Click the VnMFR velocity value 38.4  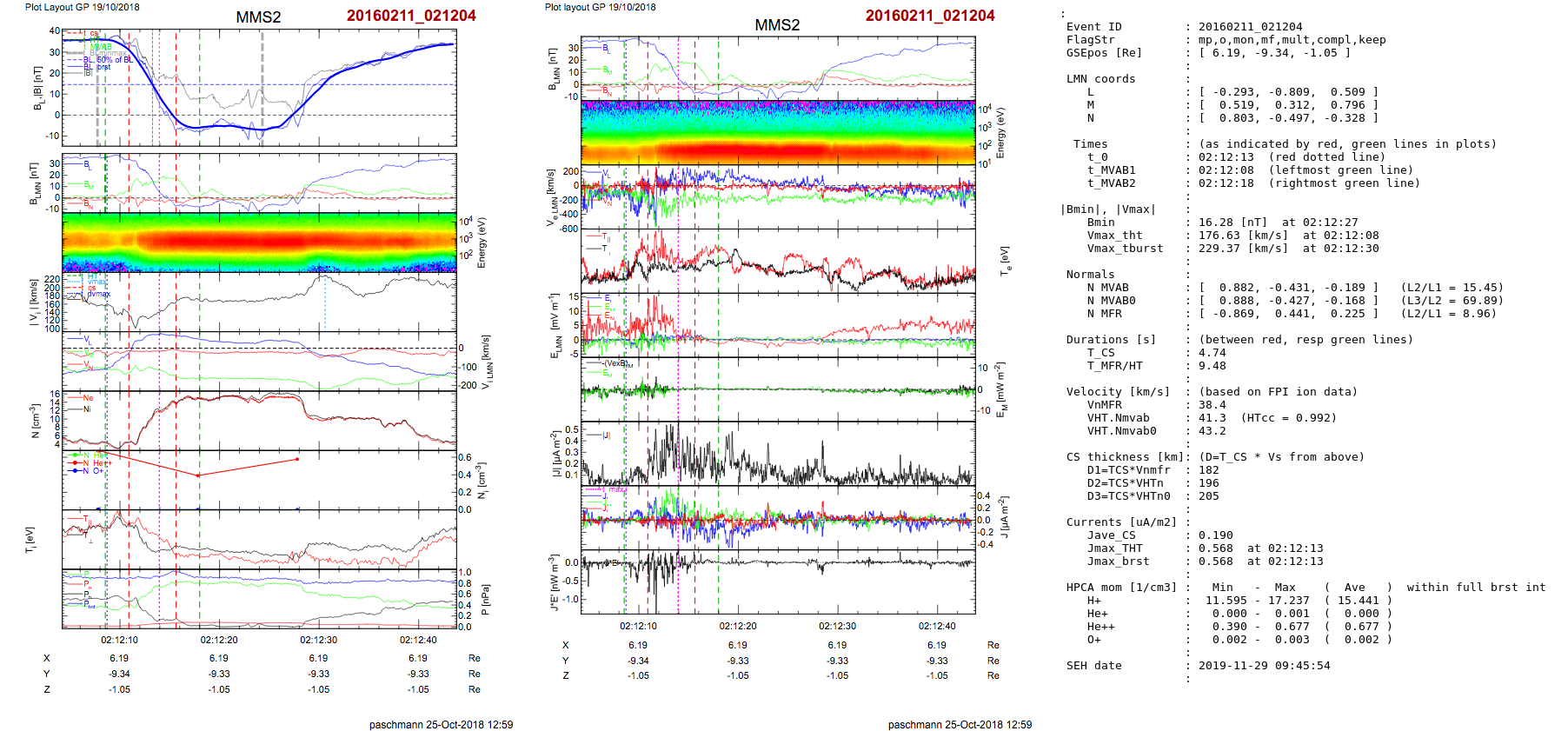tap(1213, 405)
